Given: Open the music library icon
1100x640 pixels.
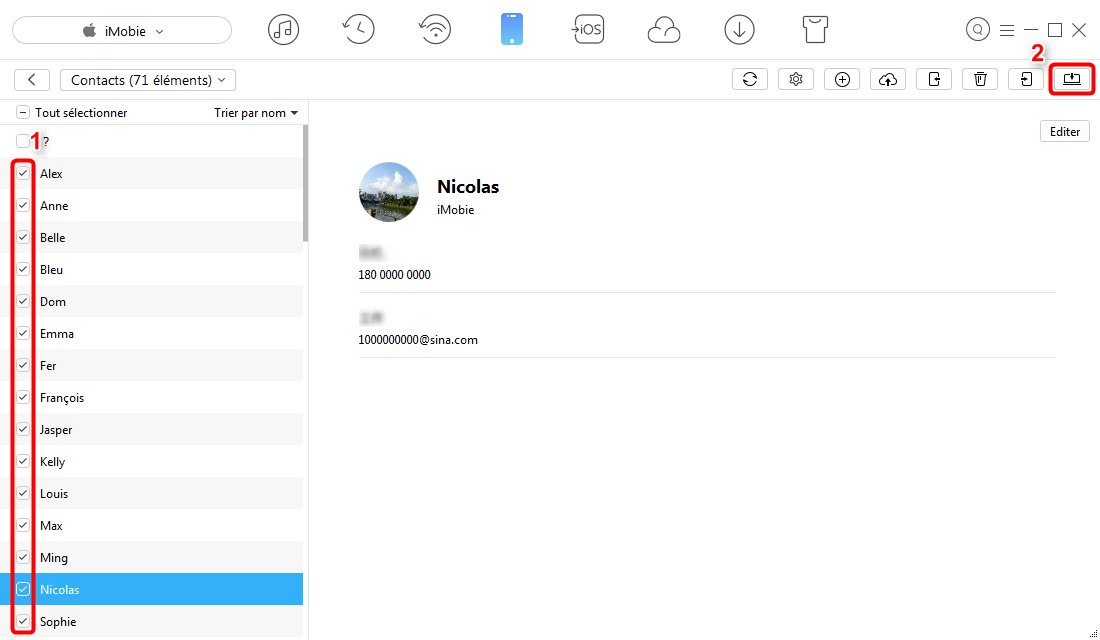Looking at the screenshot, I should tap(283, 29).
